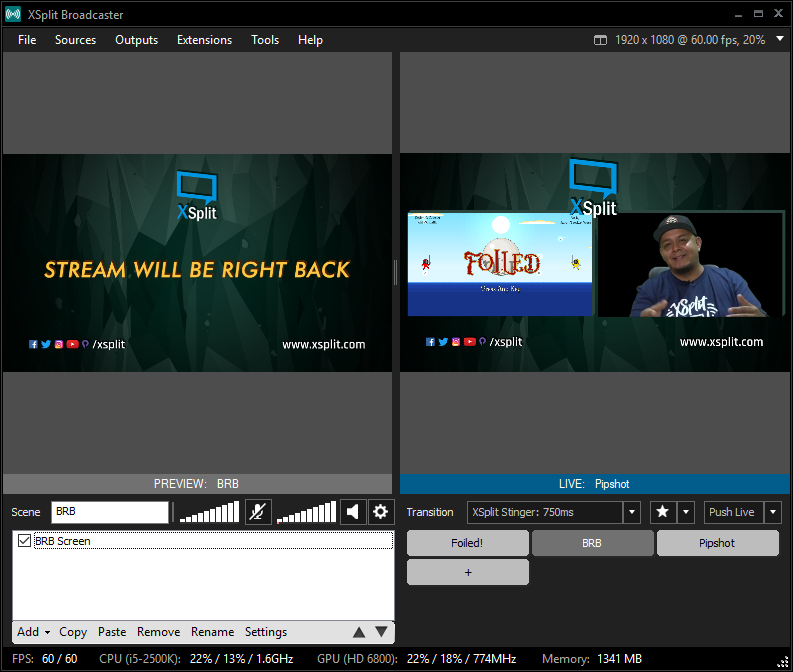Add a new scene with plus button
This screenshot has width=793, height=672.
467,572
